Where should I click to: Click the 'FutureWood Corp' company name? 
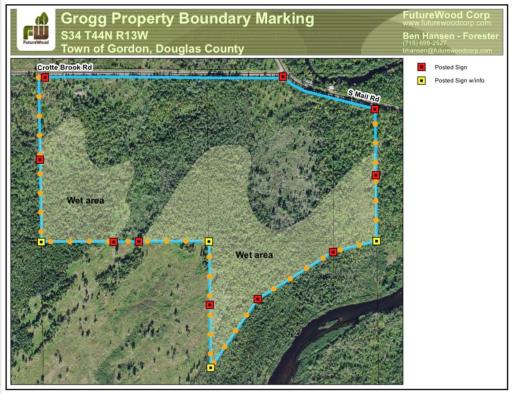[x=446, y=15]
